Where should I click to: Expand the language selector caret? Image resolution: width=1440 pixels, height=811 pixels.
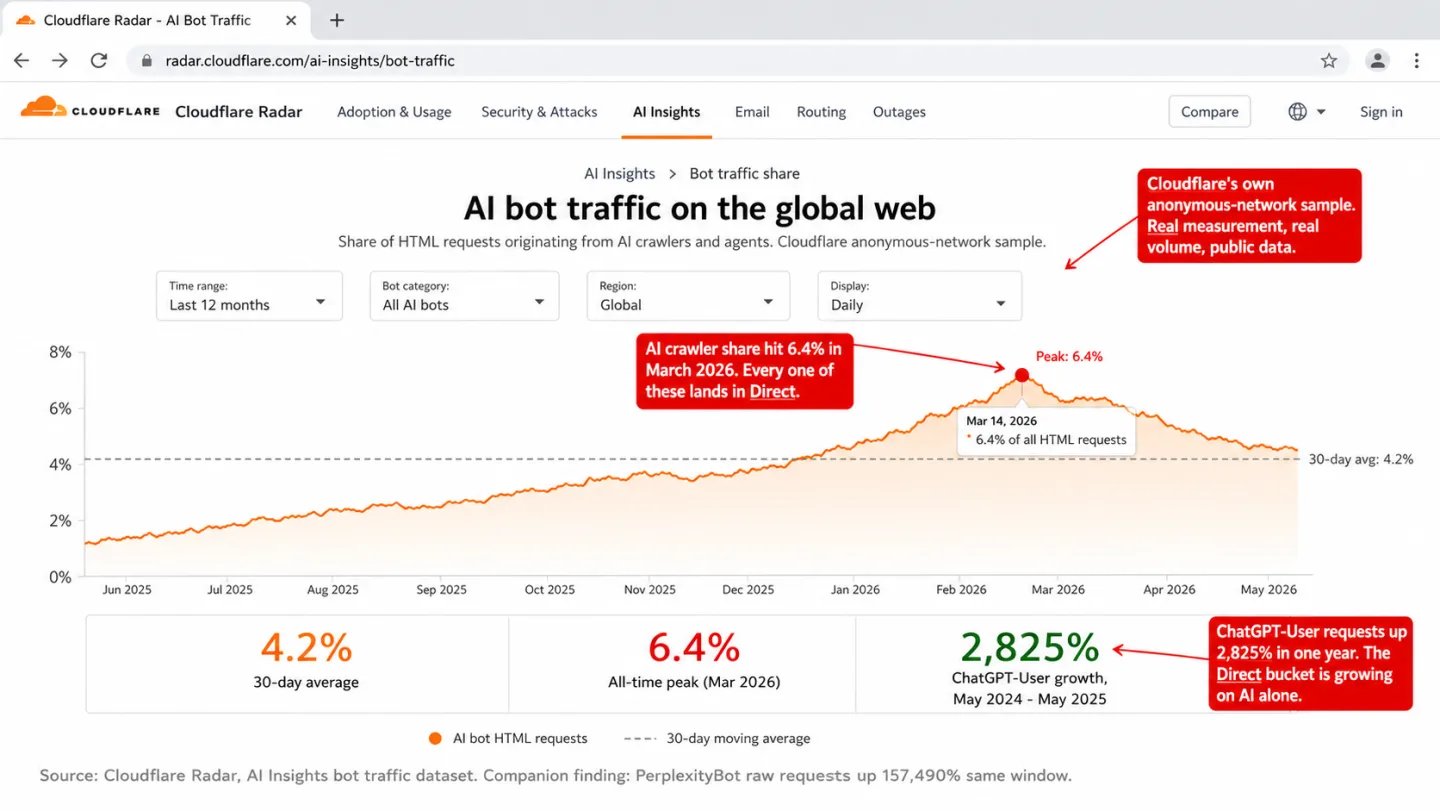pos(1321,112)
